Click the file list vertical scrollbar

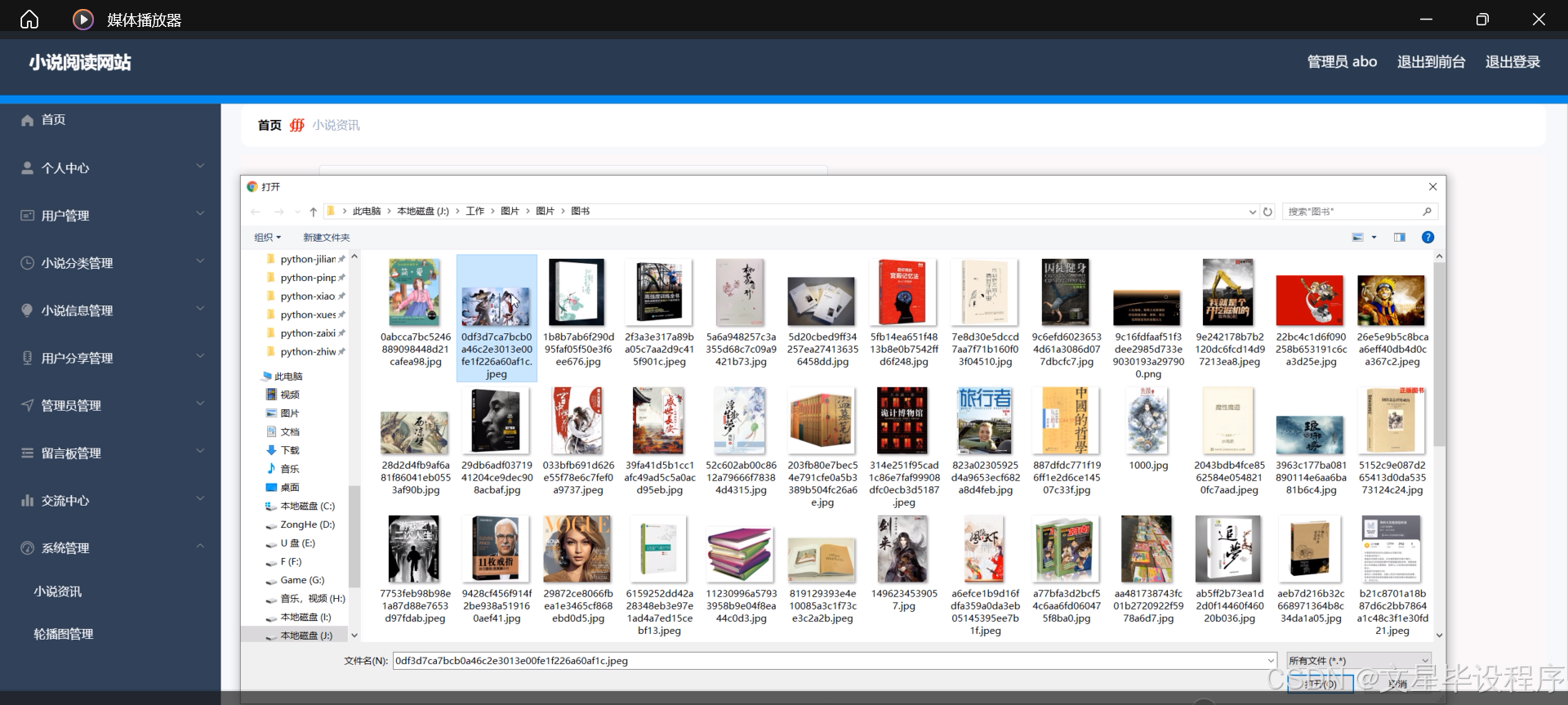[1439, 354]
